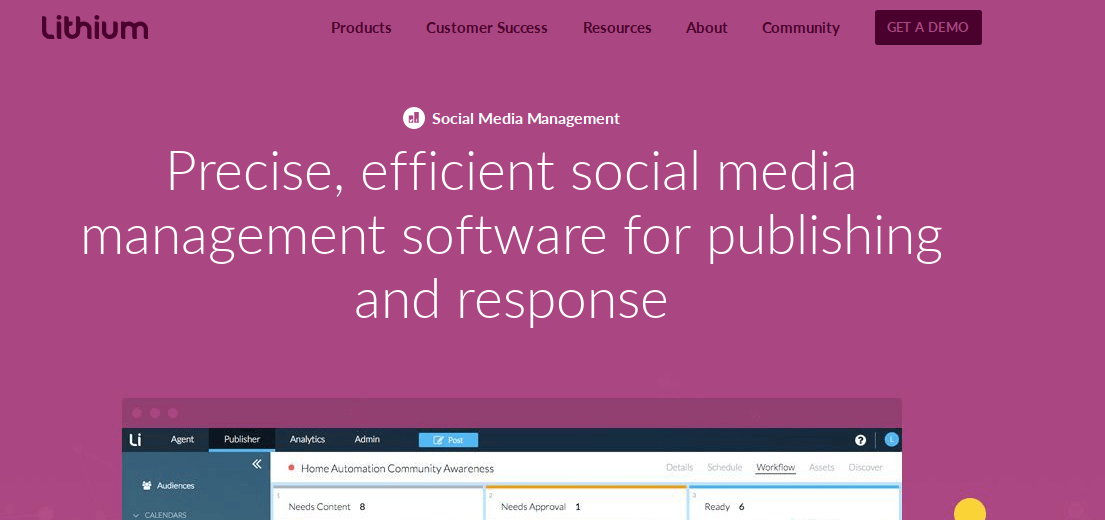1105x520 pixels.
Task: Open the Discover tab
Action: pyautogui.click(x=865, y=467)
